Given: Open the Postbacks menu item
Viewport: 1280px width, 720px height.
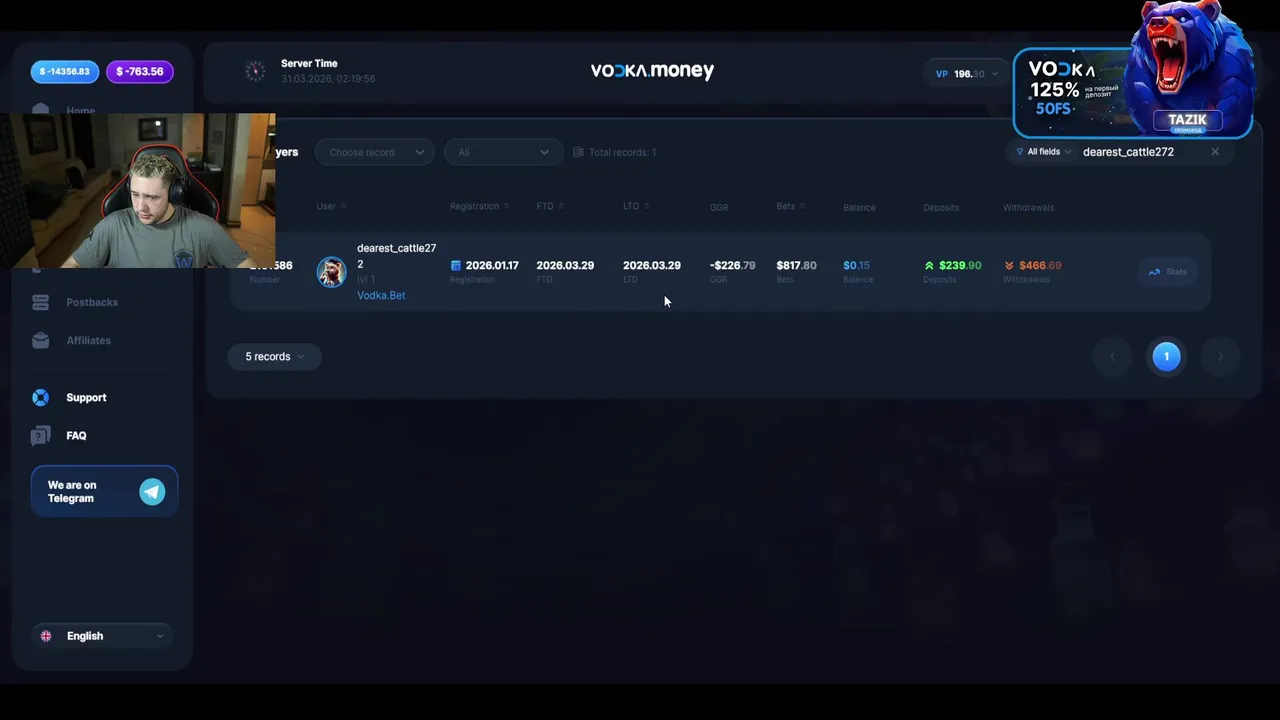Looking at the screenshot, I should (92, 302).
